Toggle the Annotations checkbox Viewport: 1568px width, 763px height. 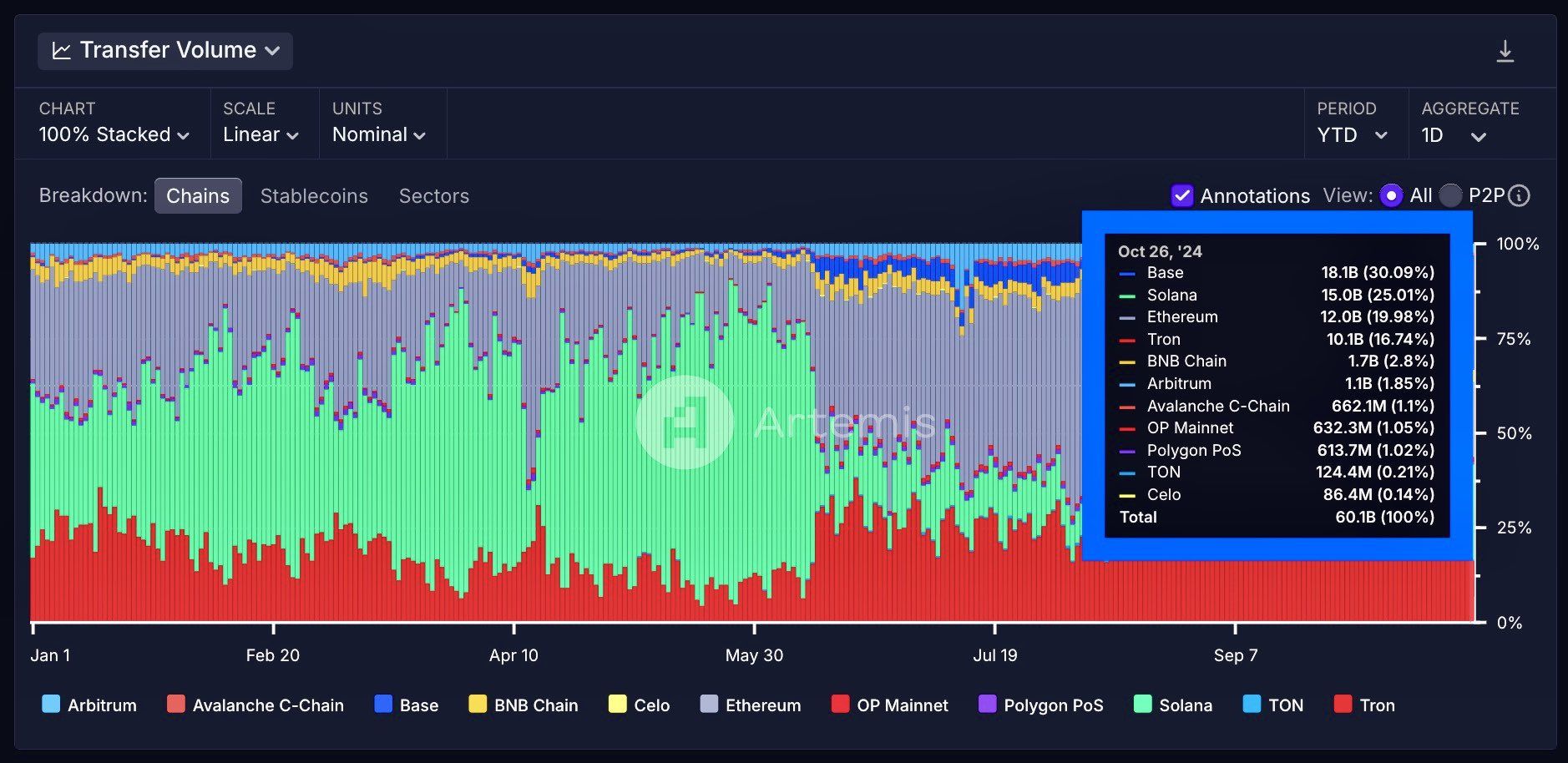[x=1181, y=196]
